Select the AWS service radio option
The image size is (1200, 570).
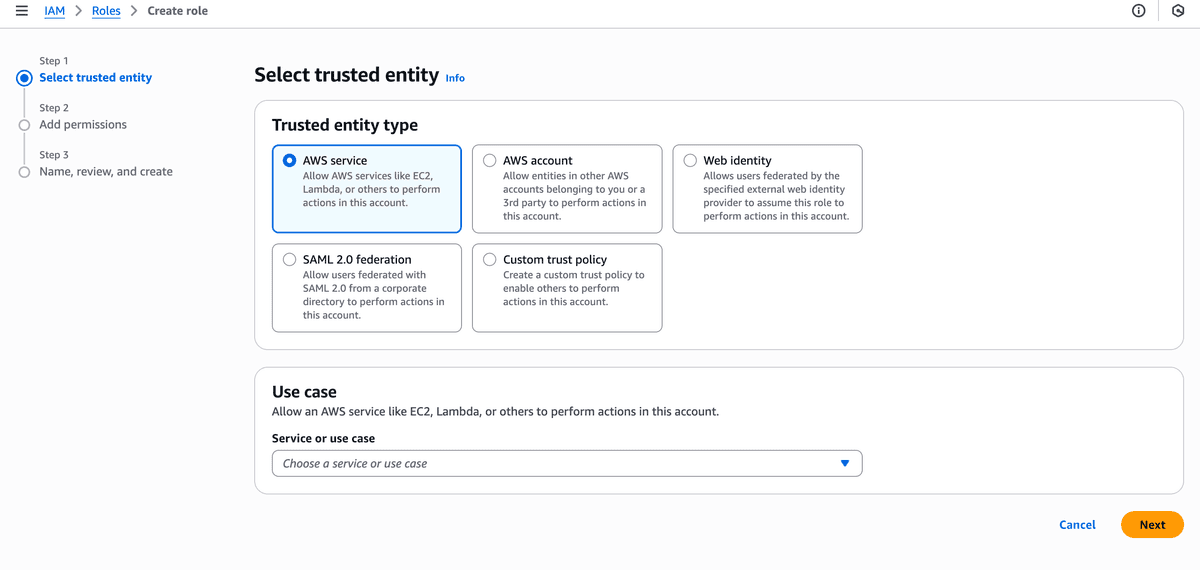[x=290, y=160]
